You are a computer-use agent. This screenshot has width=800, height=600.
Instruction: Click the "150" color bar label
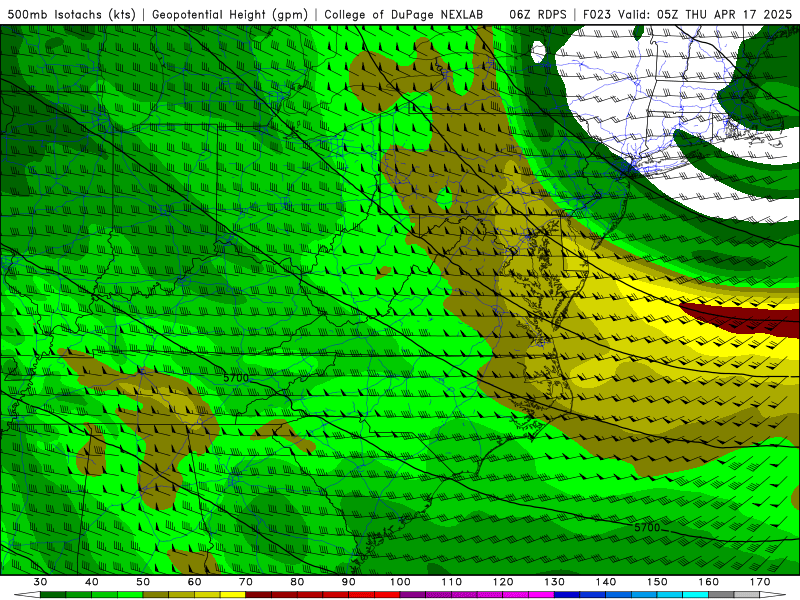(657, 582)
